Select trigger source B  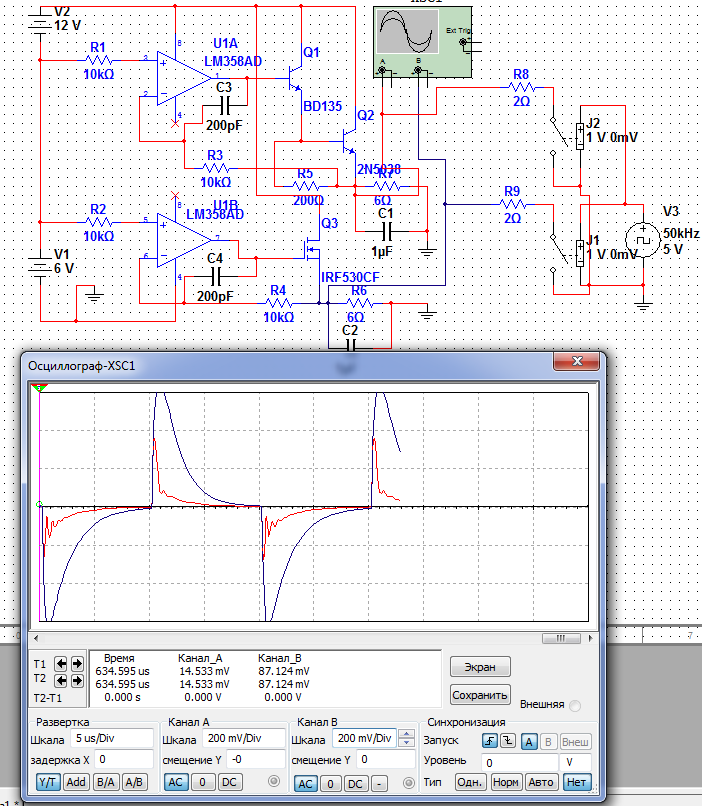(x=548, y=742)
